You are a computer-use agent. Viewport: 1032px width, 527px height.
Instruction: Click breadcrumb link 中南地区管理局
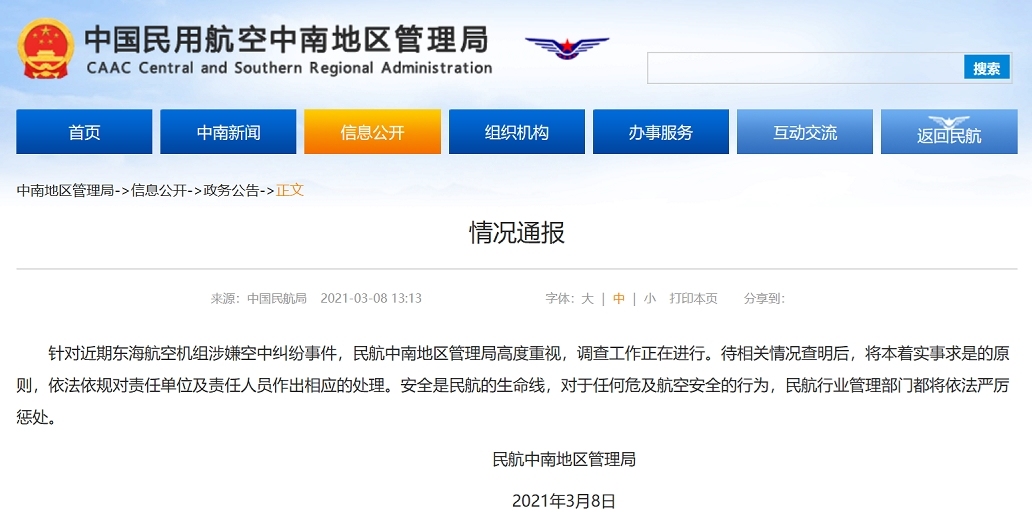coord(65,190)
